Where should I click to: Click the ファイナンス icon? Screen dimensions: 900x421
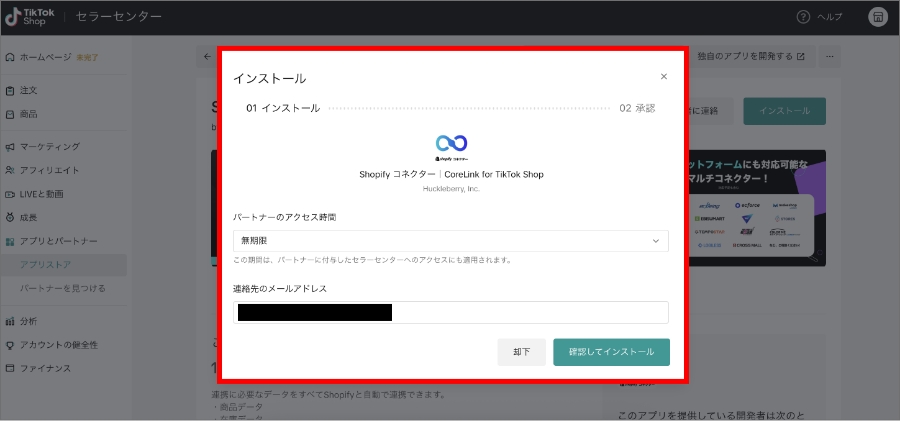(x=10, y=369)
